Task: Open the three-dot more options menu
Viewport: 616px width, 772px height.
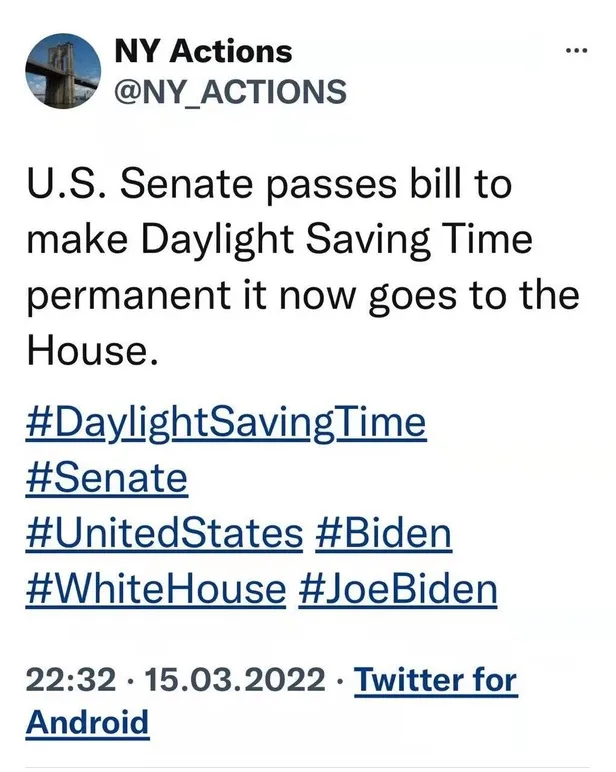Action: click(576, 50)
